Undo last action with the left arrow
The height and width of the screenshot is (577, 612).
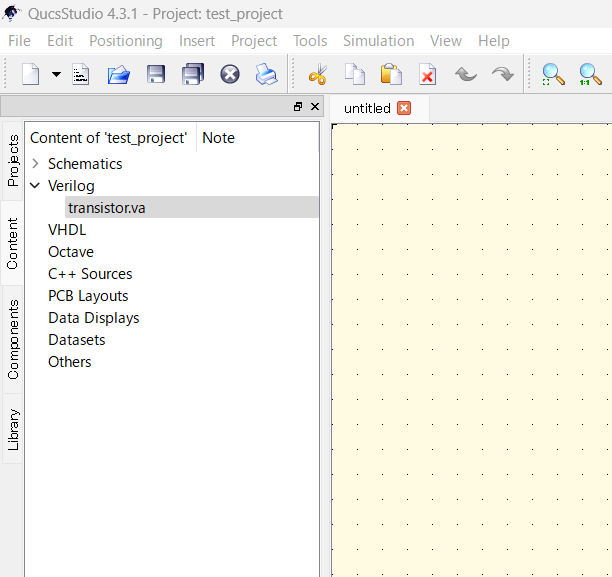click(466, 74)
